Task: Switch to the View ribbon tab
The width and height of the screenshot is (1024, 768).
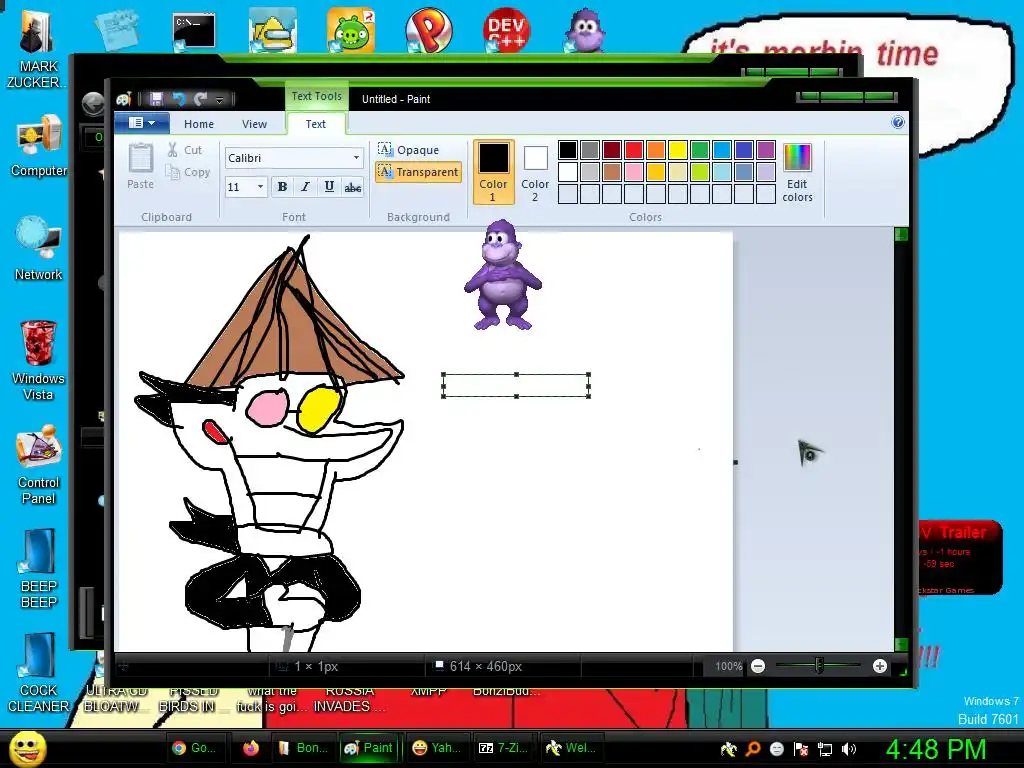Action: pos(254,123)
